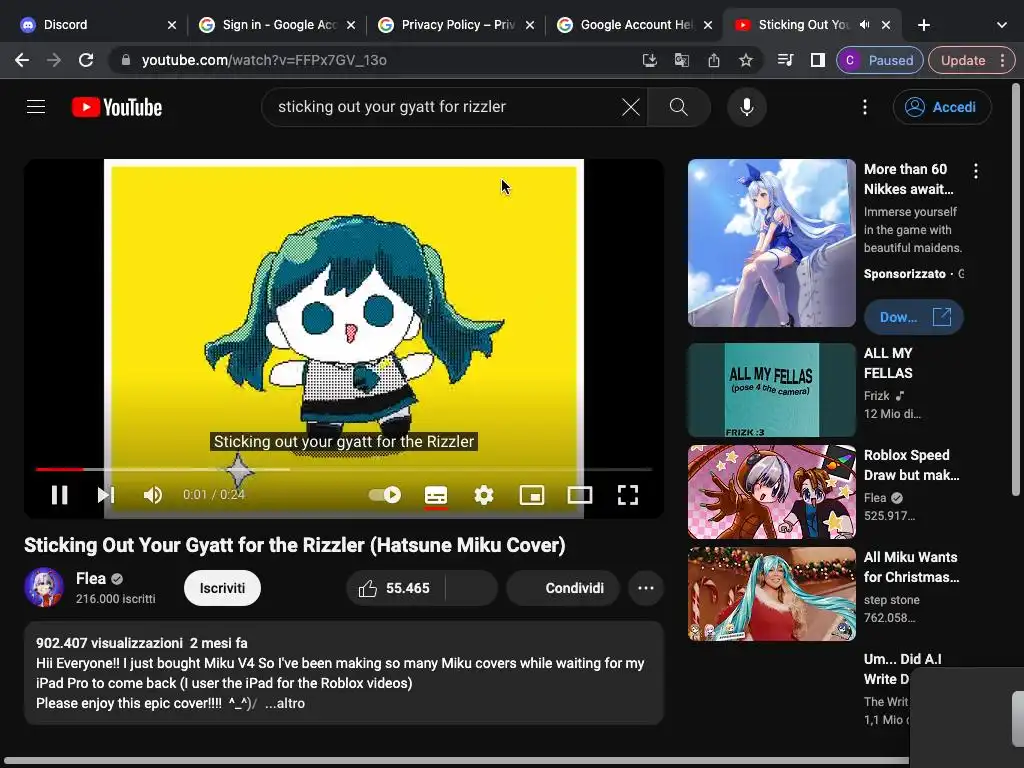Toggle subtitles captions button
The image size is (1024, 768).
tap(436, 495)
